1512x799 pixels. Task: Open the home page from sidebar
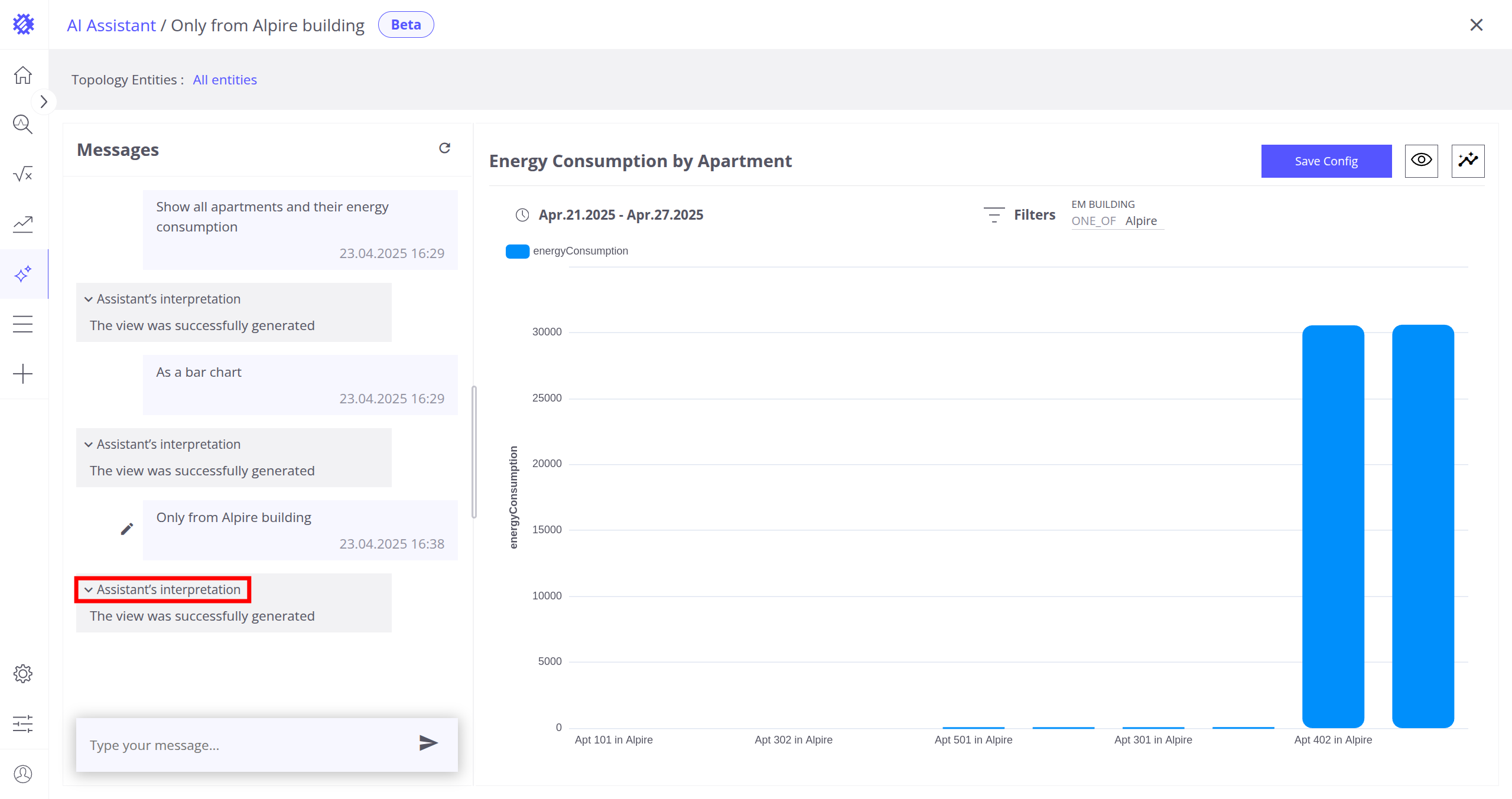coord(23,75)
